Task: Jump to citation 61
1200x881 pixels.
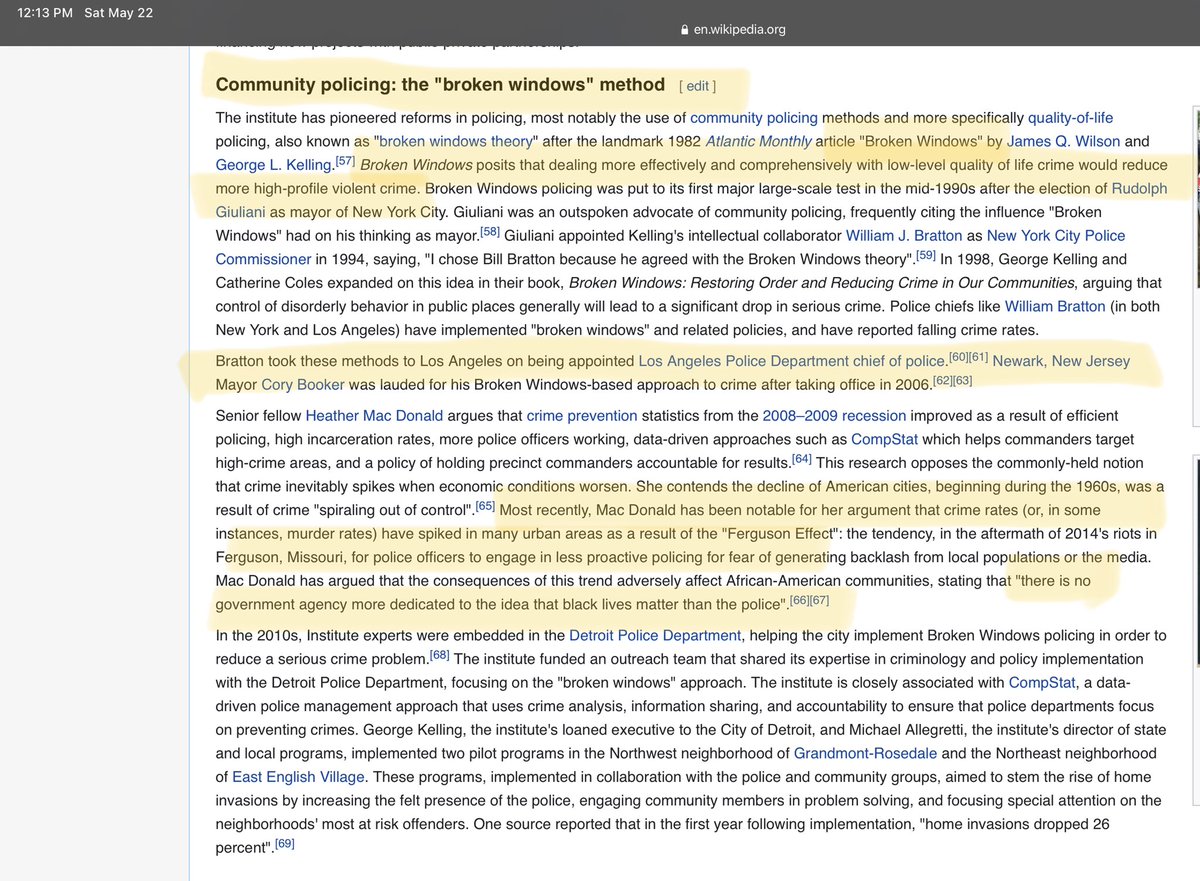Action: click(x=978, y=356)
